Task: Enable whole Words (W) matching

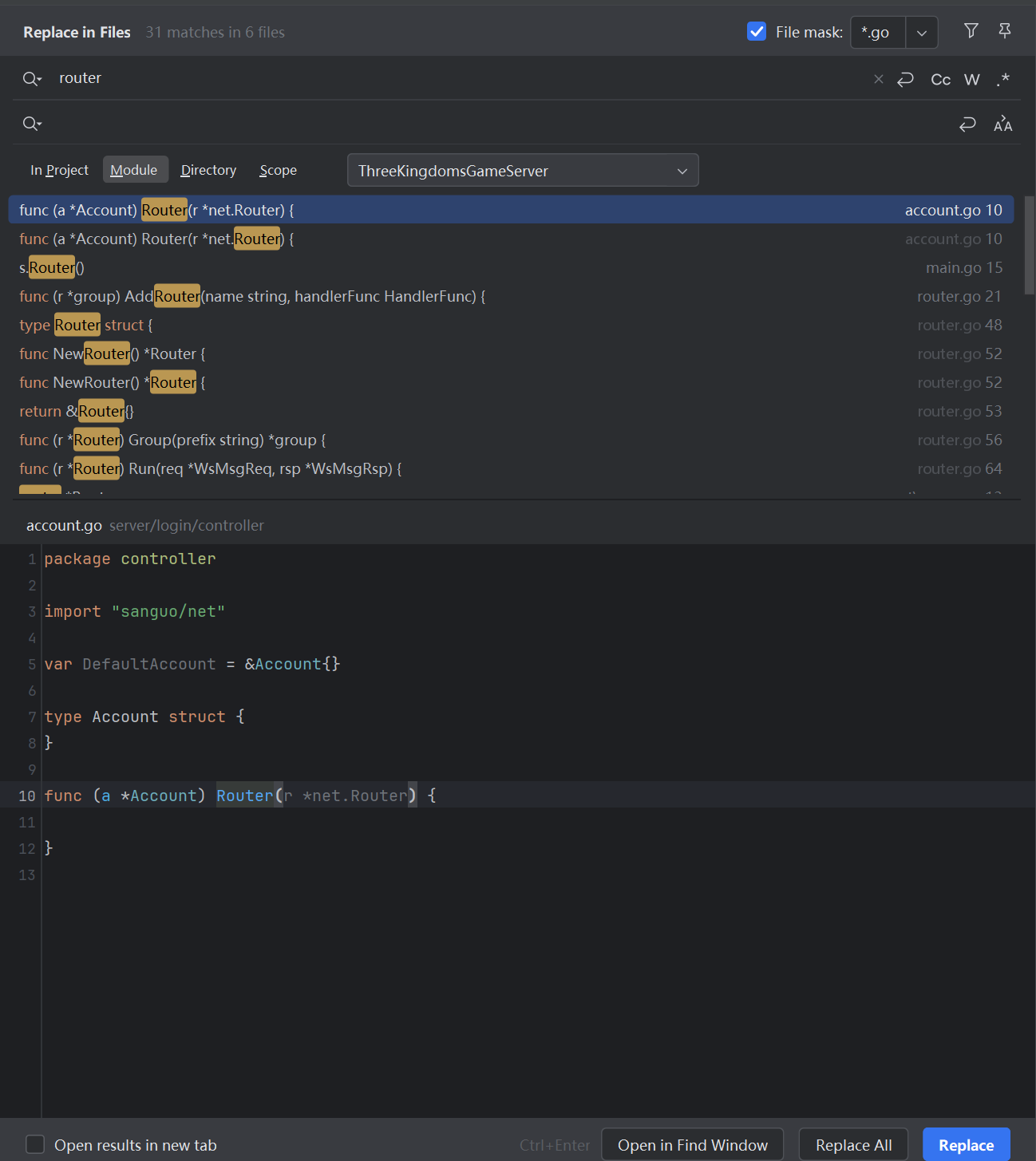Action: tap(971, 80)
